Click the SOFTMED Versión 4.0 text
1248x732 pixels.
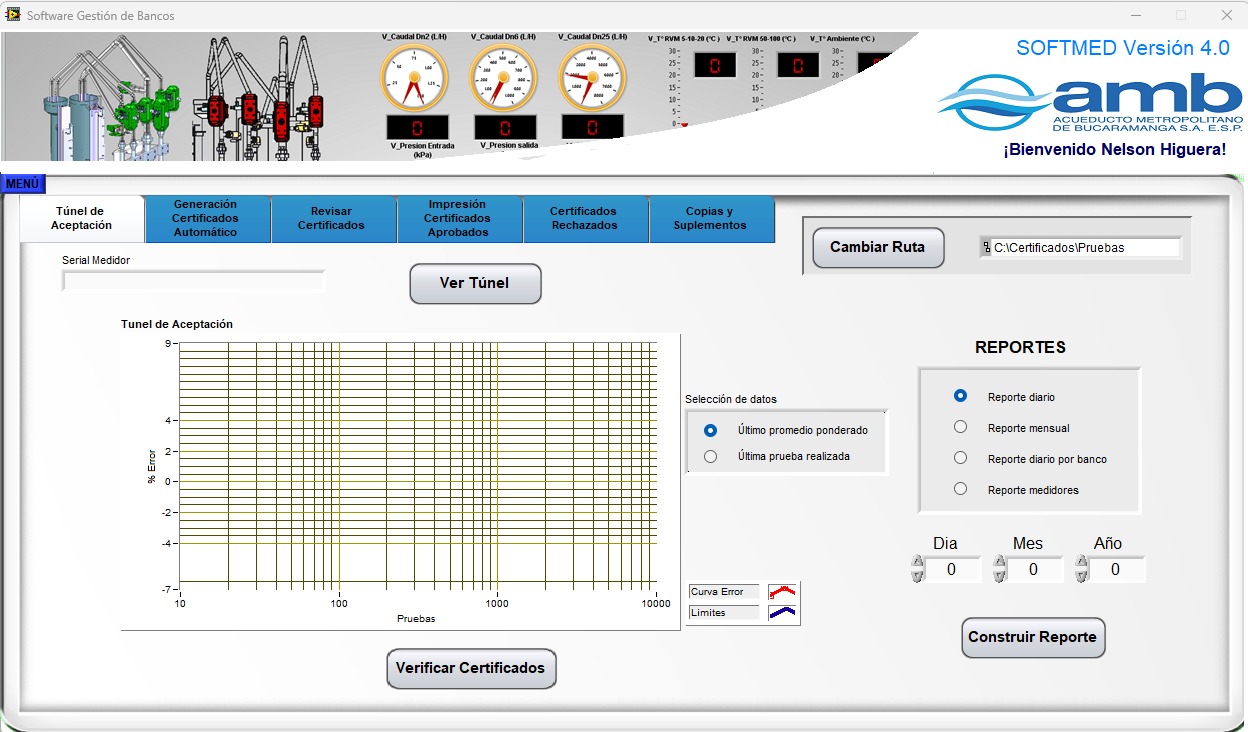1123,48
